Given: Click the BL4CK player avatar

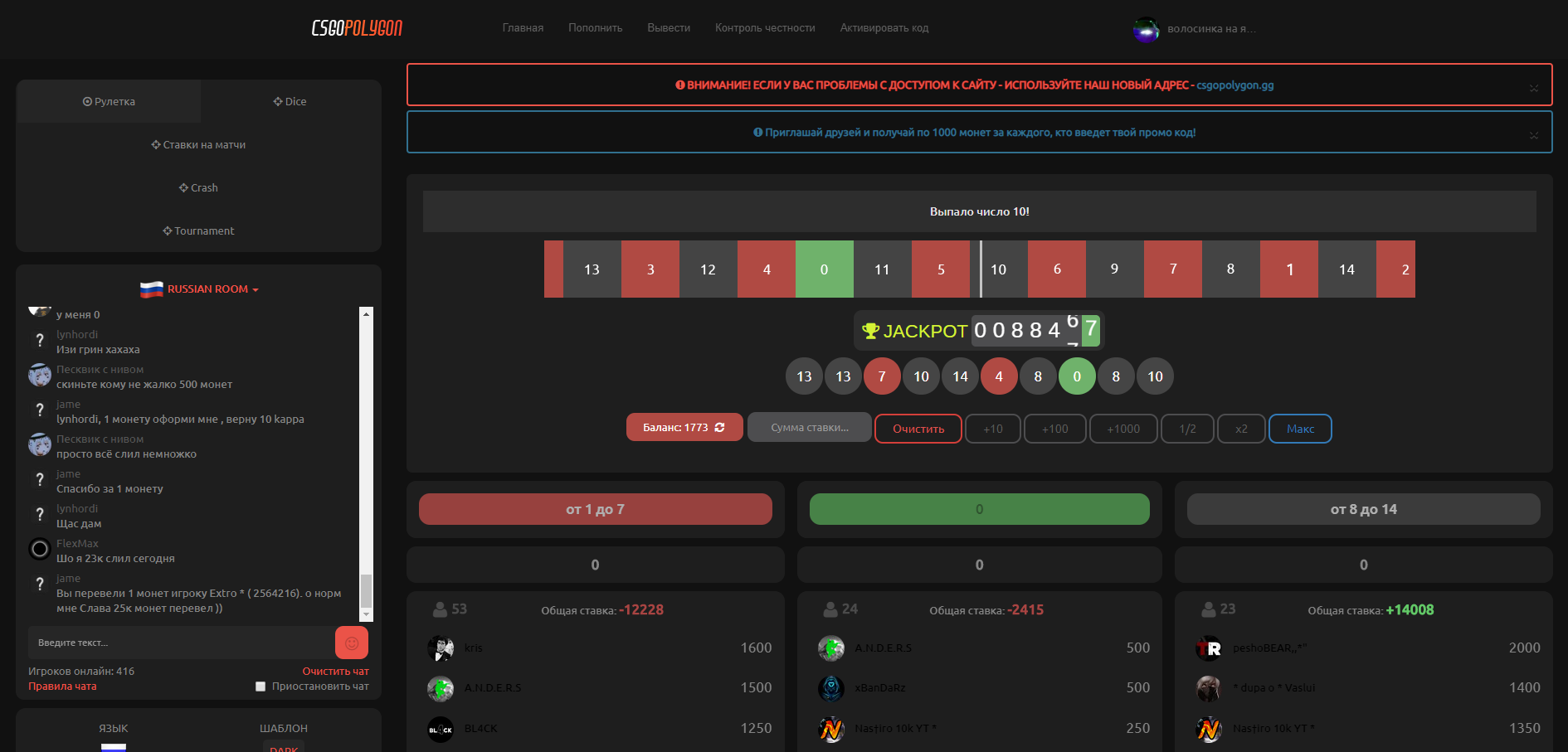Looking at the screenshot, I should click(441, 729).
